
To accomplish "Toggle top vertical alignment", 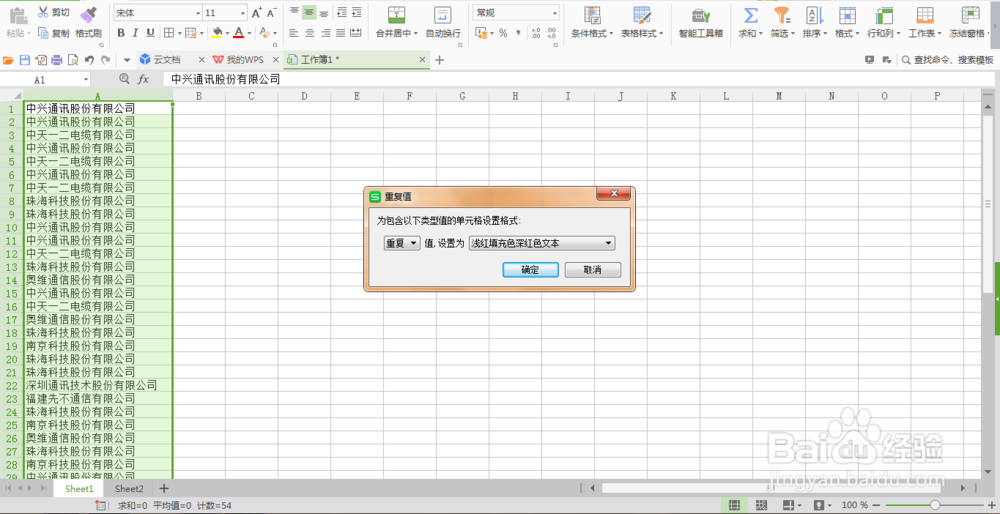I will pyautogui.click(x=294, y=12).
